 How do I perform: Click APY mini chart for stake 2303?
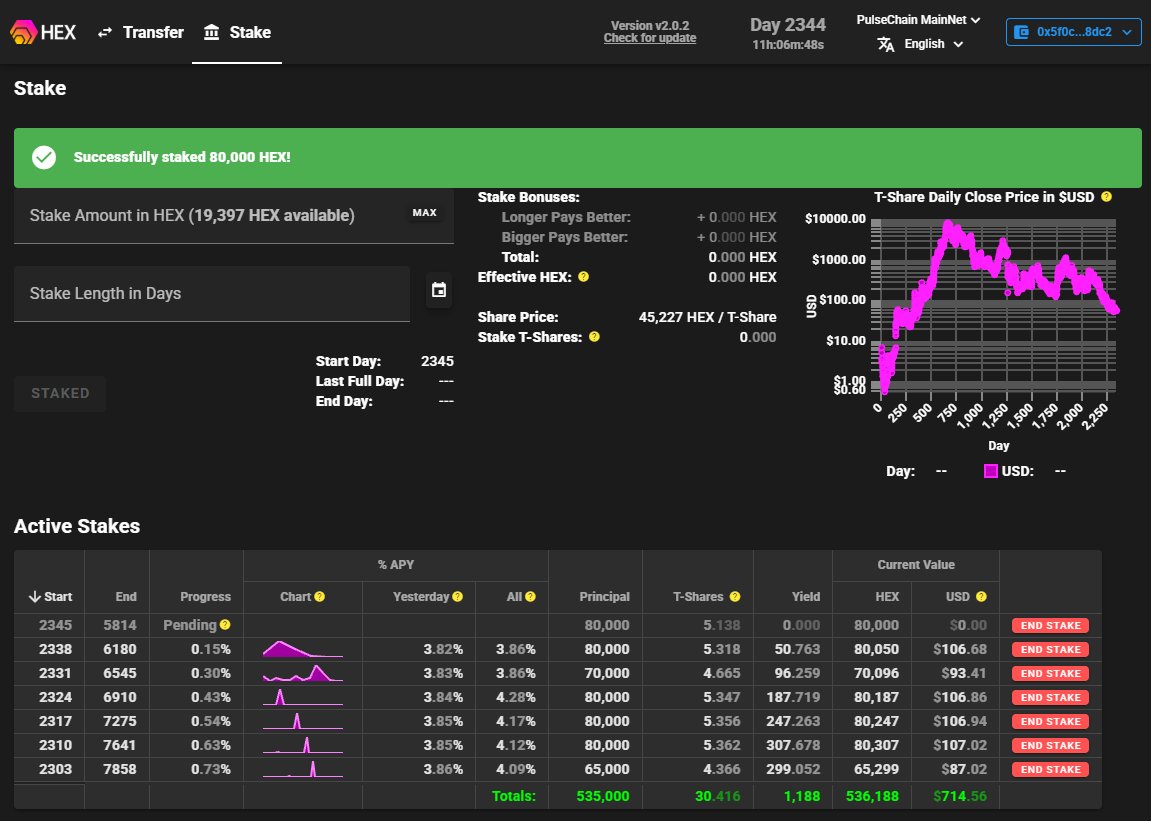click(302, 769)
